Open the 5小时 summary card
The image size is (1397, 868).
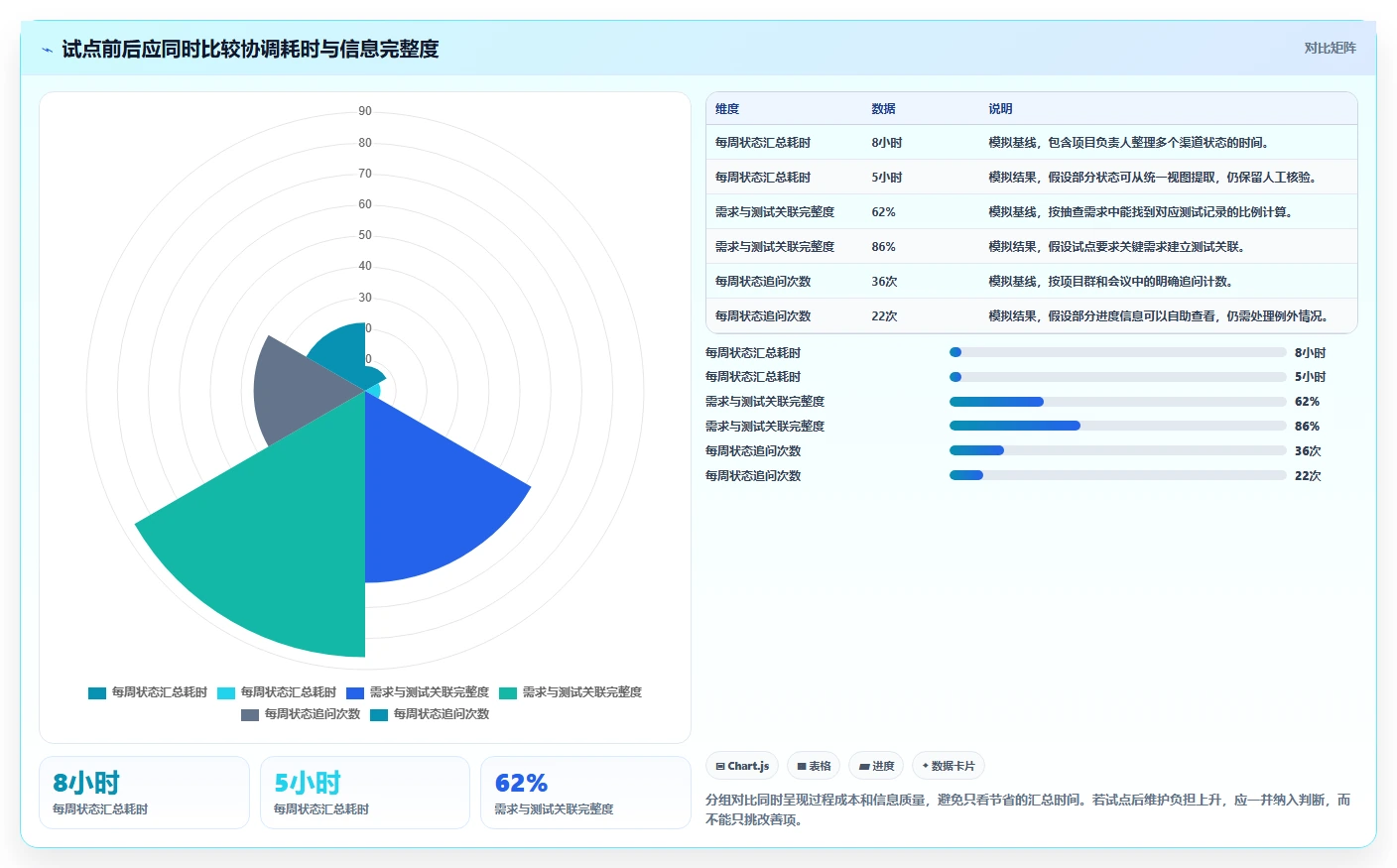click(x=365, y=793)
